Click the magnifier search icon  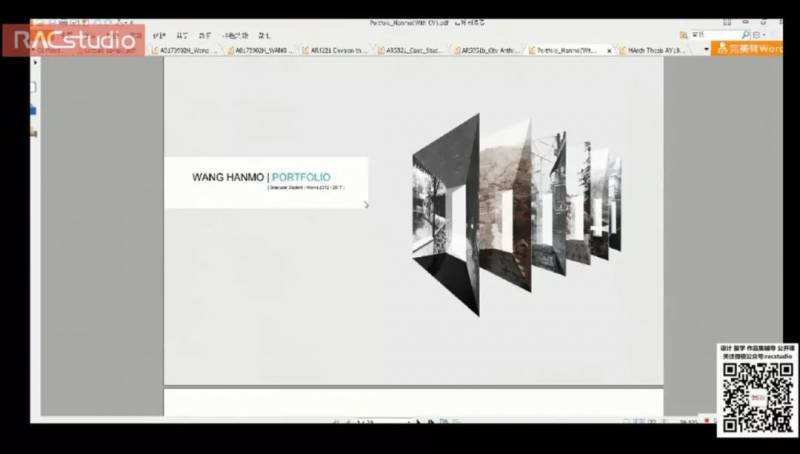tap(746, 34)
